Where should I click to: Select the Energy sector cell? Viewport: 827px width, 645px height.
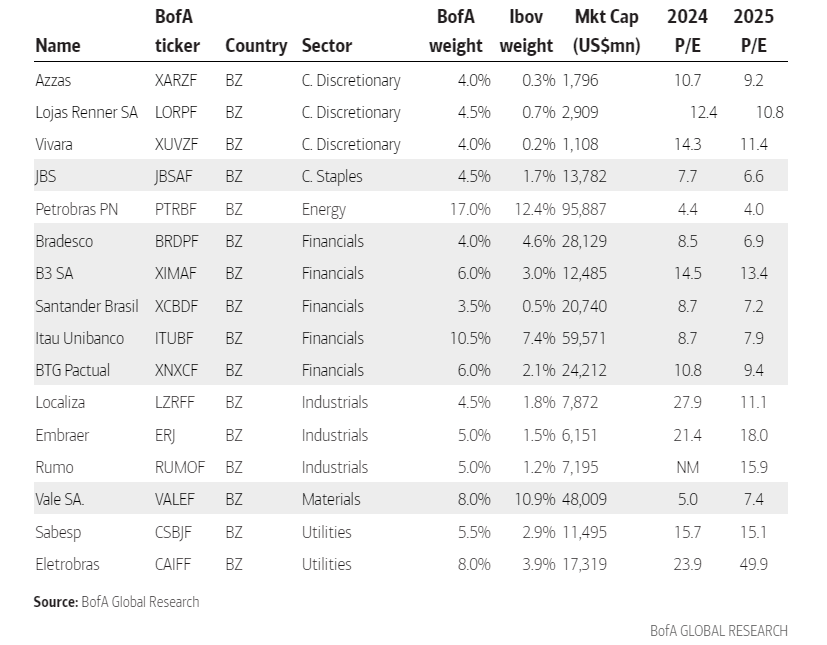pos(323,209)
